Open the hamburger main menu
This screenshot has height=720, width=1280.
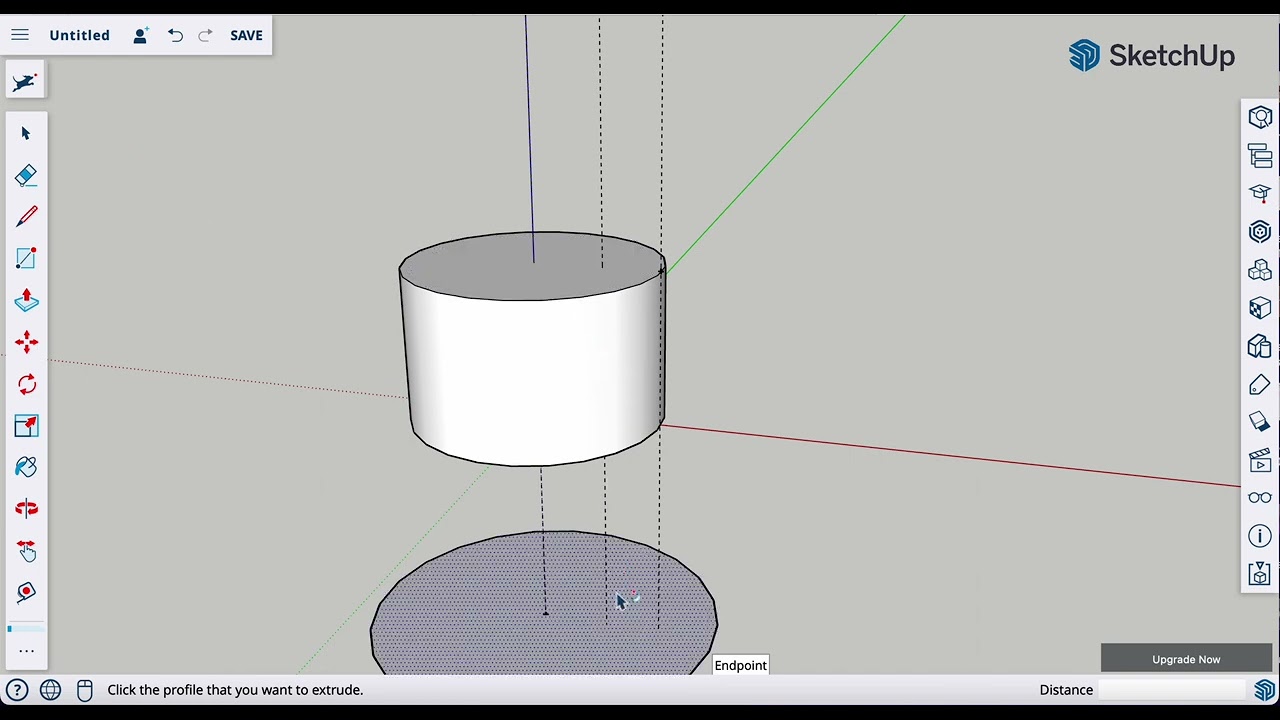click(x=20, y=35)
